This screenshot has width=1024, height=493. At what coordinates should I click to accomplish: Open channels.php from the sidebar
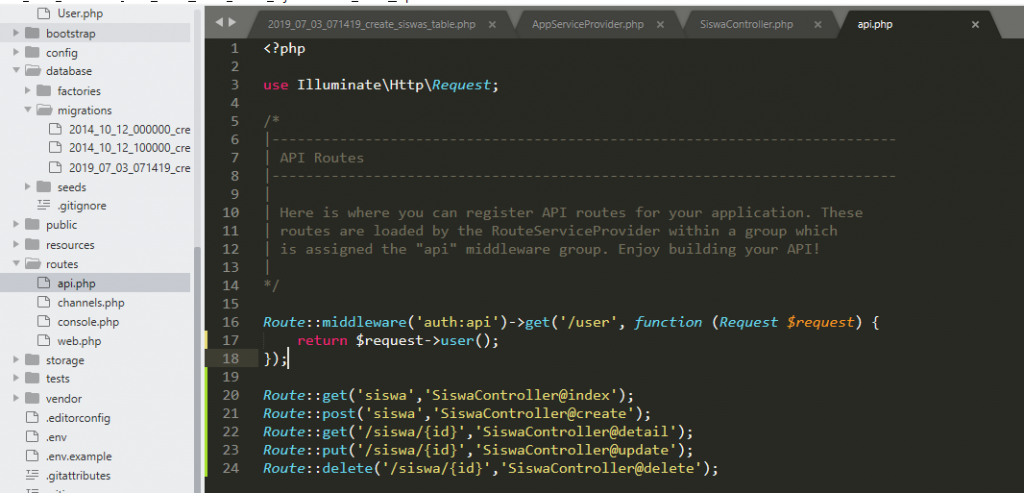(90, 303)
